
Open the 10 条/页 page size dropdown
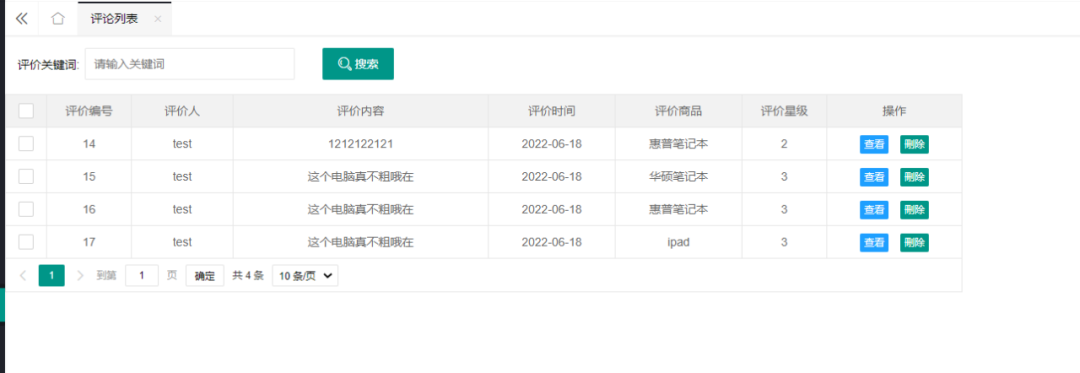tap(305, 276)
